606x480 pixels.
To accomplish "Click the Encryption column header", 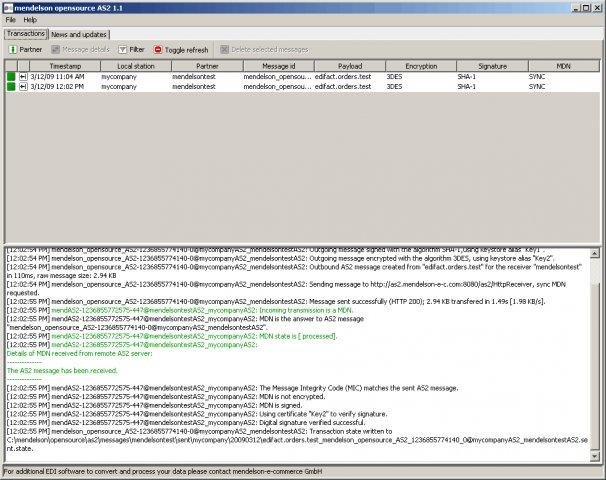I will 421,65.
